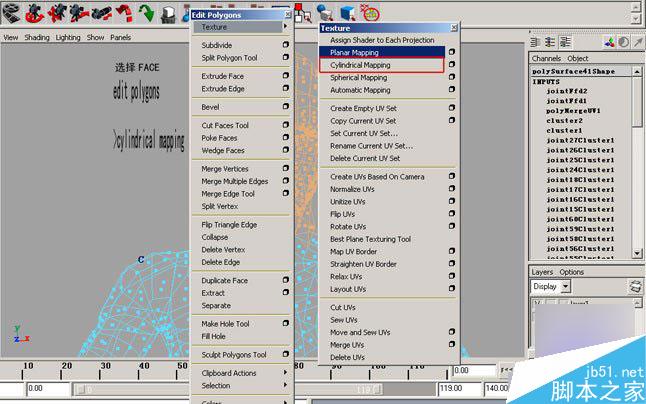Image resolution: width=646 pixels, height=404 pixels.
Task: Open the Subdivide option box
Action: [286, 44]
